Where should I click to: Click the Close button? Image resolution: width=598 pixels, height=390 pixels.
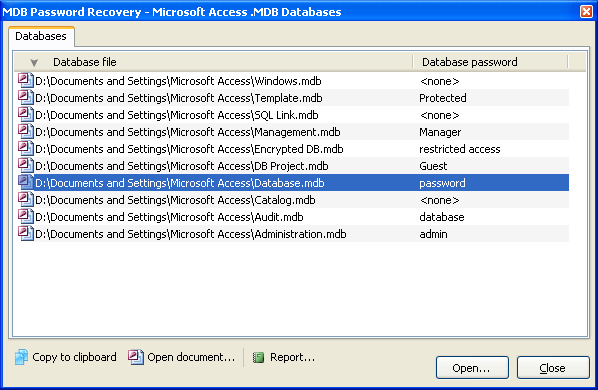coord(553,368)
